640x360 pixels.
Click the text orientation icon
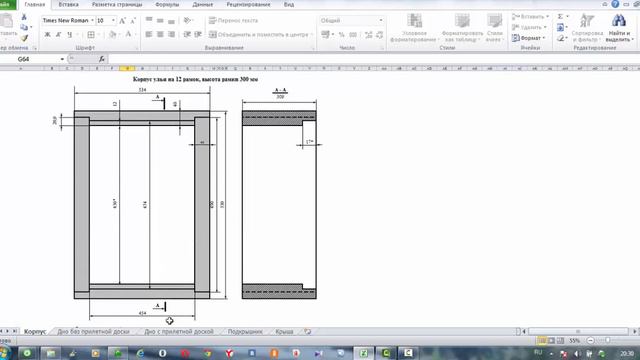[187, 20]
